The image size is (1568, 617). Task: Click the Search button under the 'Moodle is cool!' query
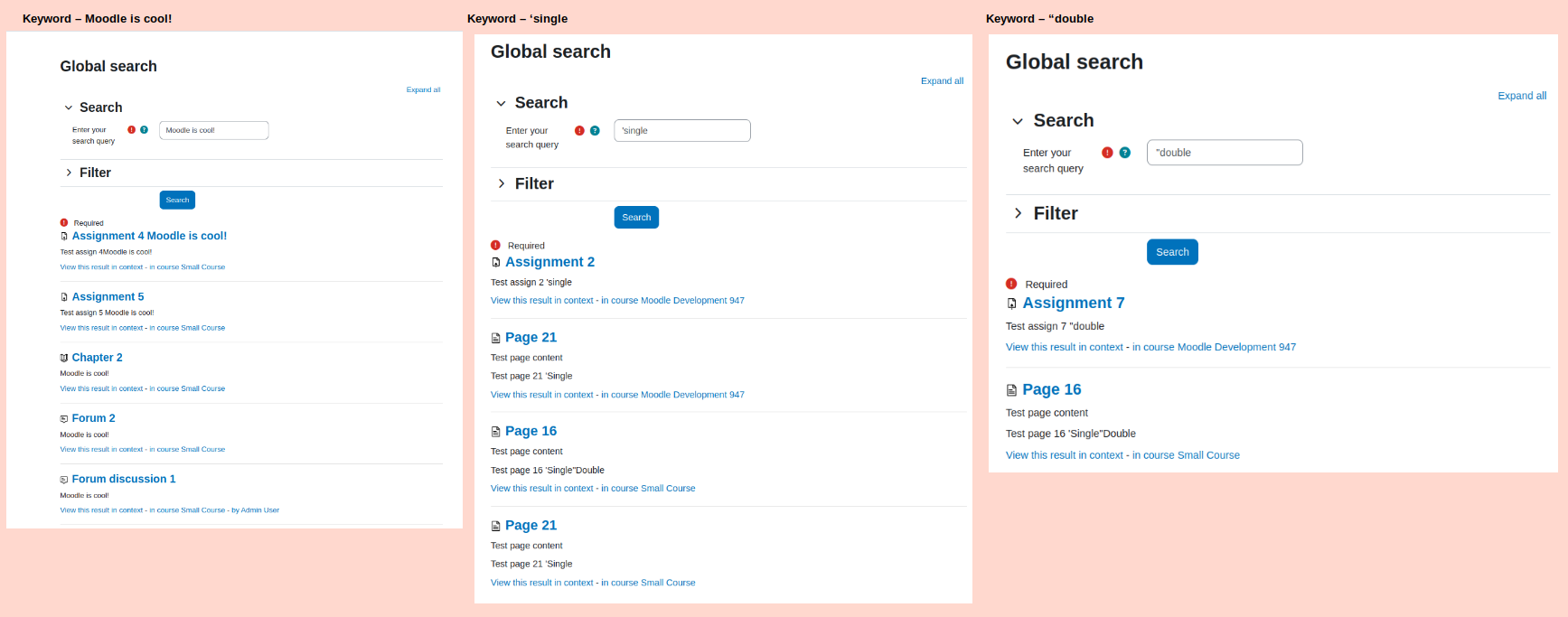(177, 200)
